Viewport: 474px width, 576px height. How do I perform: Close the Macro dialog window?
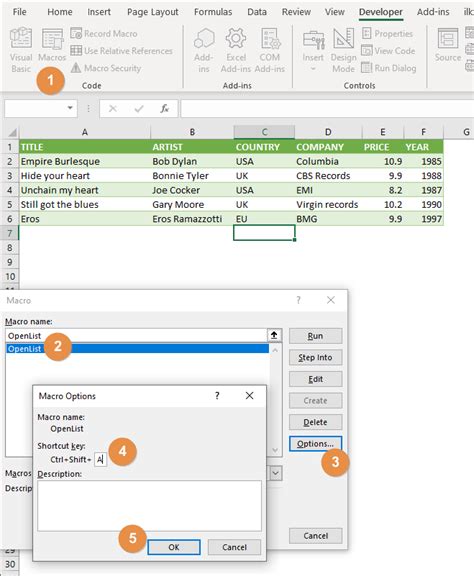click(x=331, y=300)
